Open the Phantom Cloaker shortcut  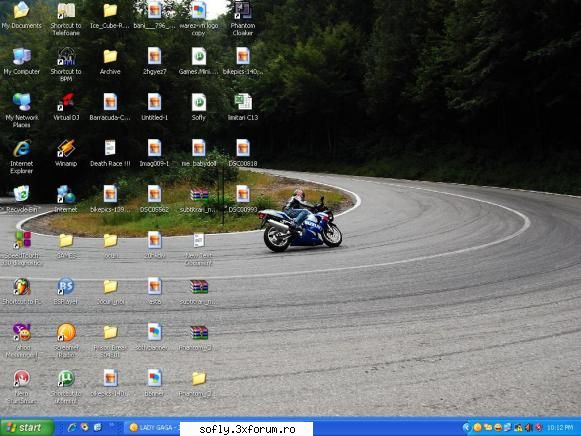click(243, 19)
